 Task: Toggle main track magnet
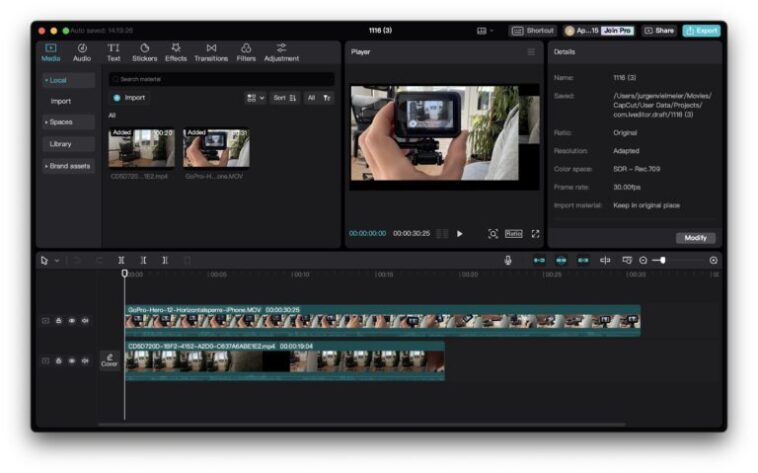tap(539, 260)
